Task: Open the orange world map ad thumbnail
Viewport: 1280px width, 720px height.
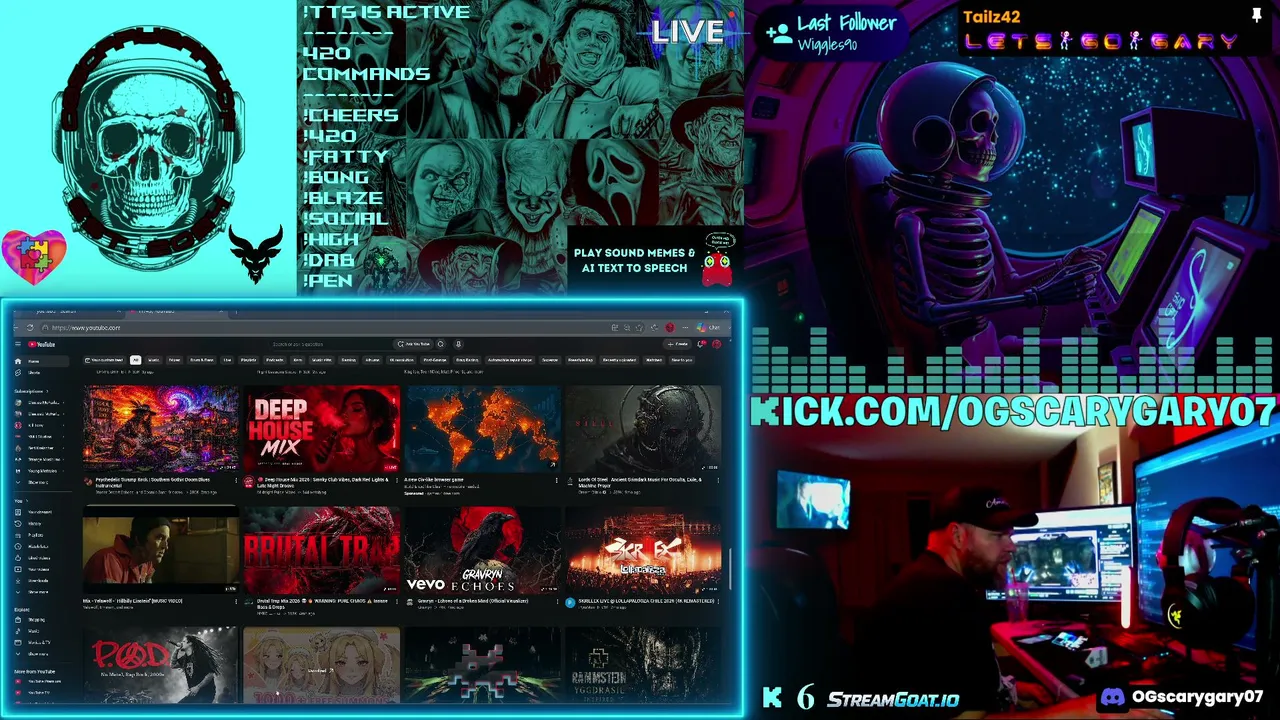Action: 482,428
